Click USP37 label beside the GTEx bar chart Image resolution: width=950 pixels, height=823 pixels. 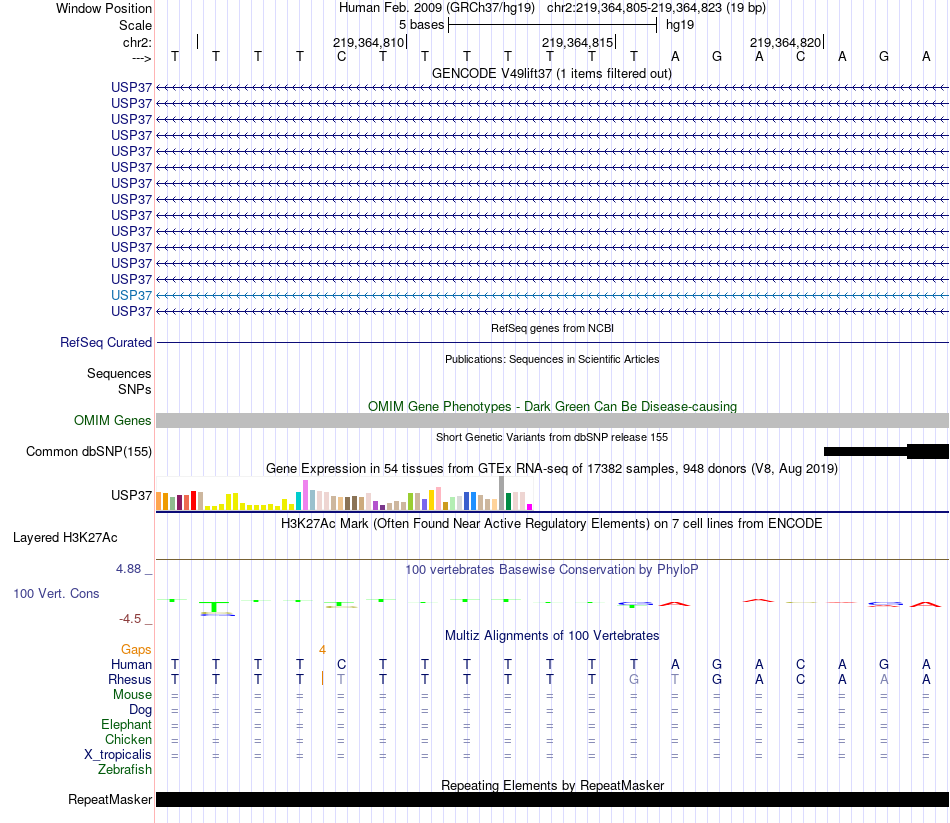(131, 495)
